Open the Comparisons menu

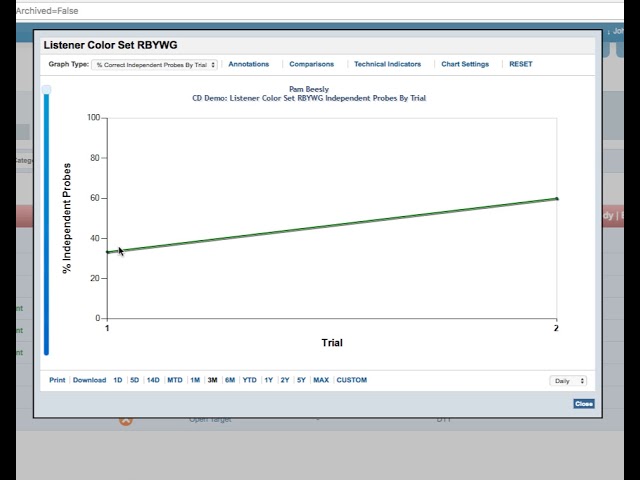point(311,64)
